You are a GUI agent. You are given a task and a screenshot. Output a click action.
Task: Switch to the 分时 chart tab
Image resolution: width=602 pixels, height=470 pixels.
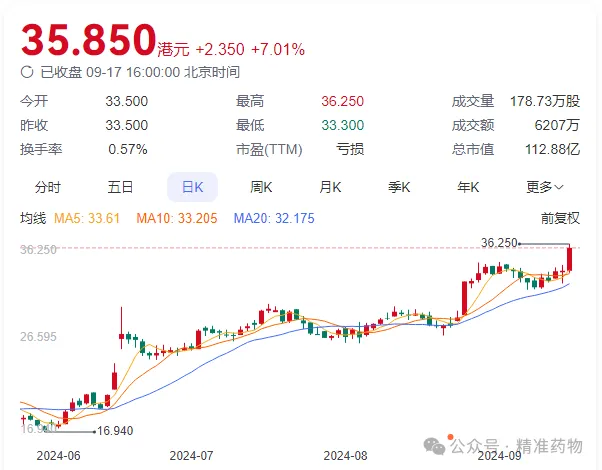[47, 187]
